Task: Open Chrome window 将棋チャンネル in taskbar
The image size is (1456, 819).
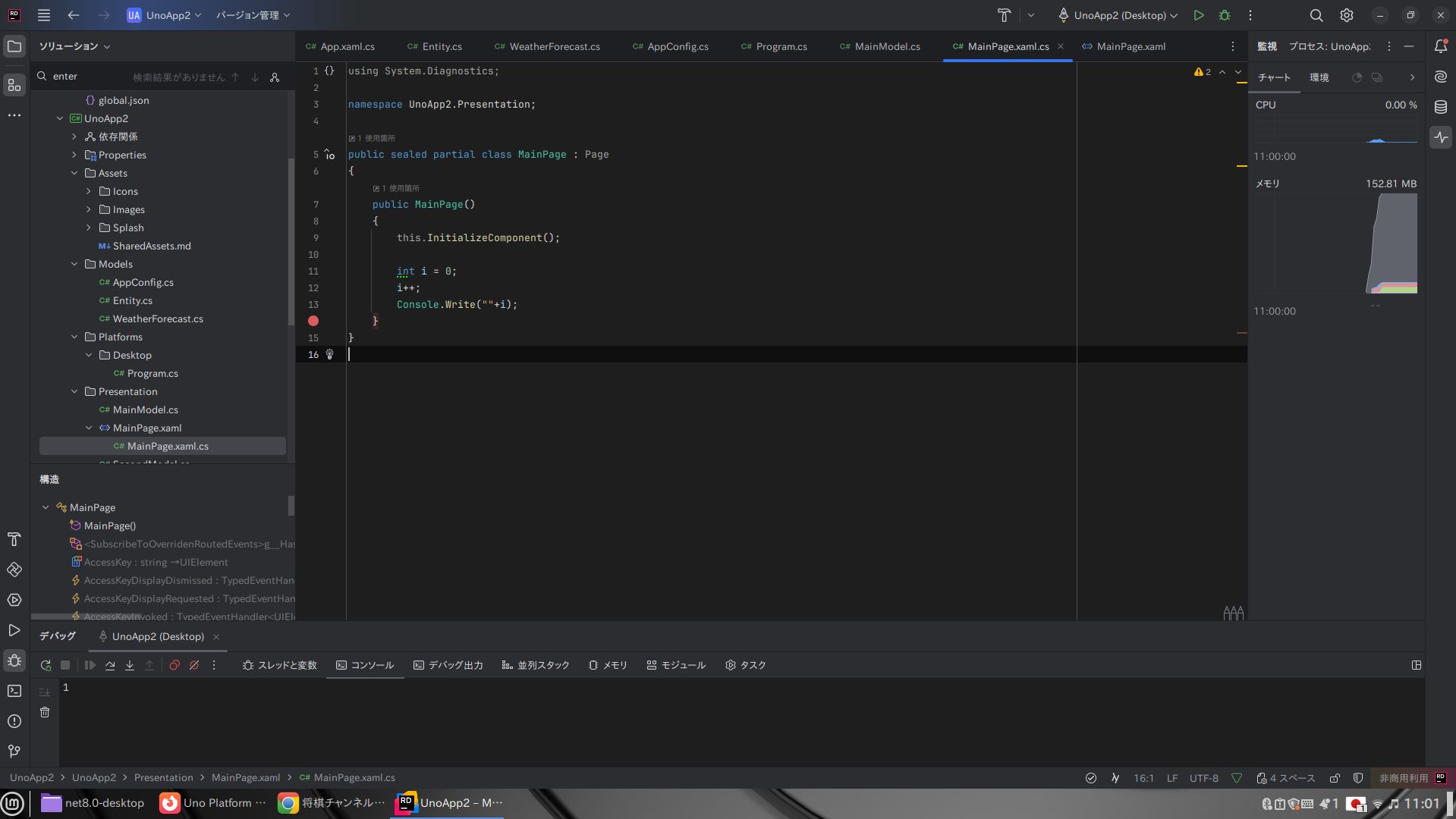Action: [333, 803]
